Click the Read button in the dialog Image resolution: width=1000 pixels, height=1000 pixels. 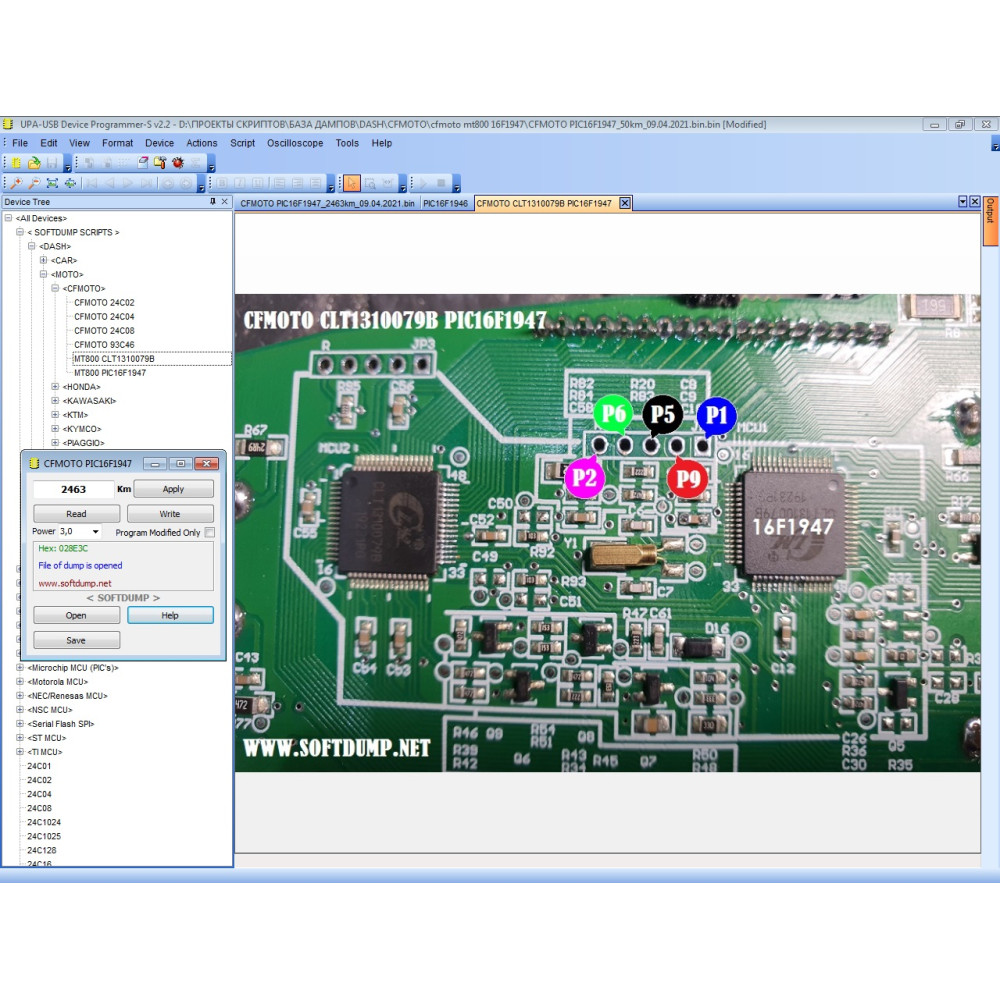pos(76,514)
